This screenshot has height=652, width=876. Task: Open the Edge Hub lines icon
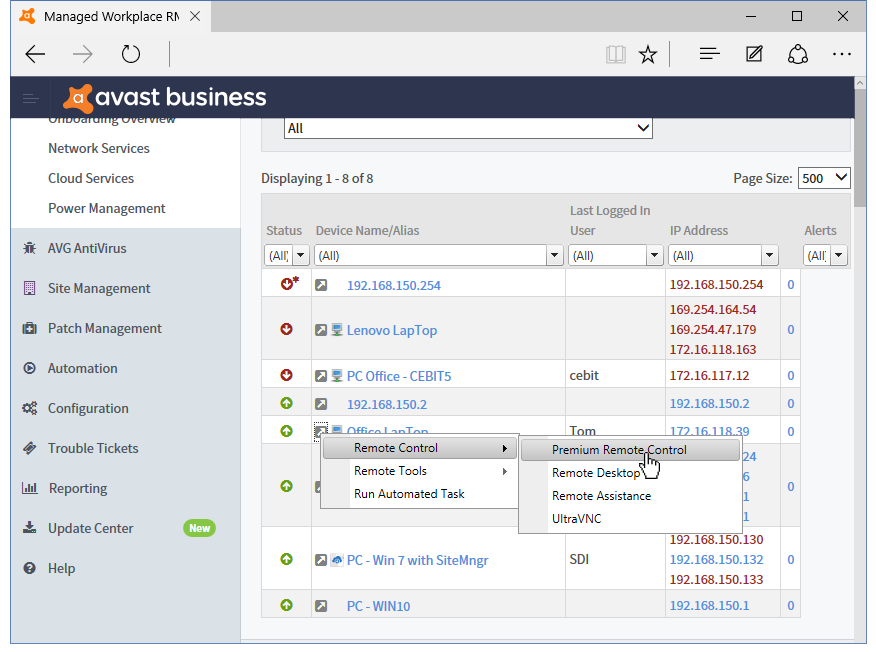click(x=710, y=54)
